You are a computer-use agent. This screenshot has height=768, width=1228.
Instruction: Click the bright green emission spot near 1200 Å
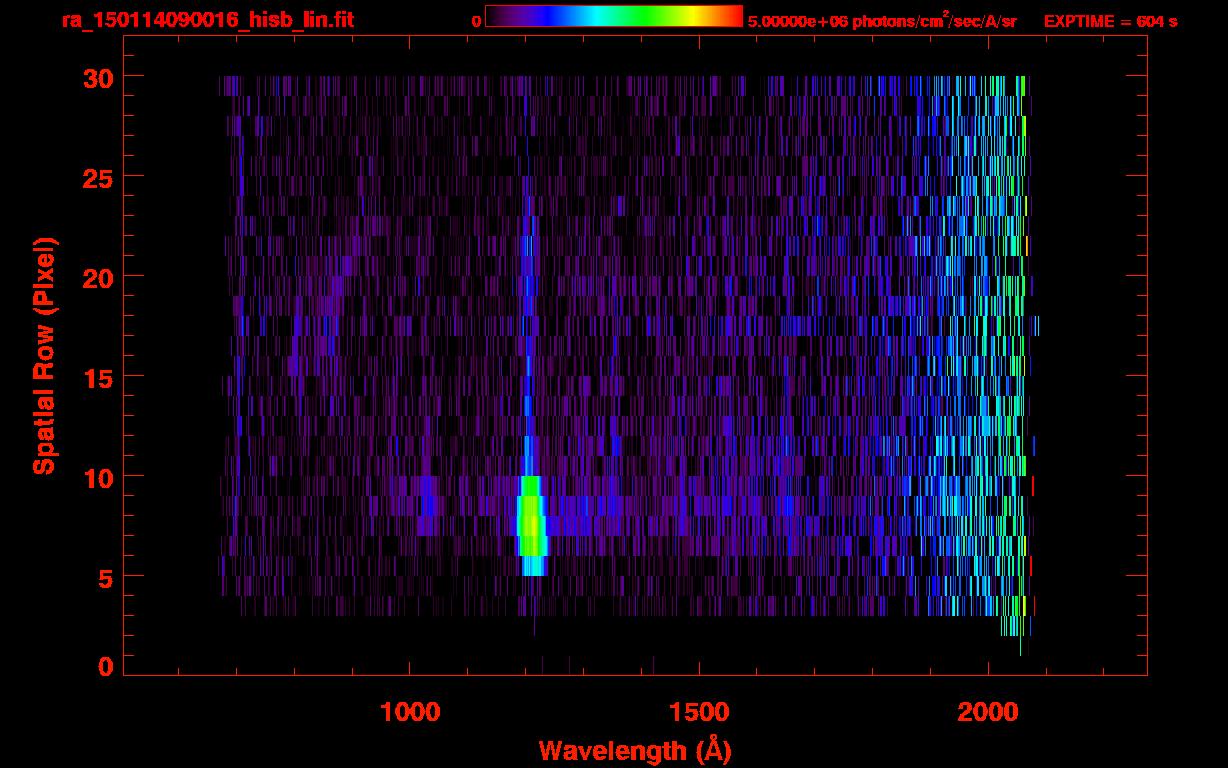coord(531,520)
